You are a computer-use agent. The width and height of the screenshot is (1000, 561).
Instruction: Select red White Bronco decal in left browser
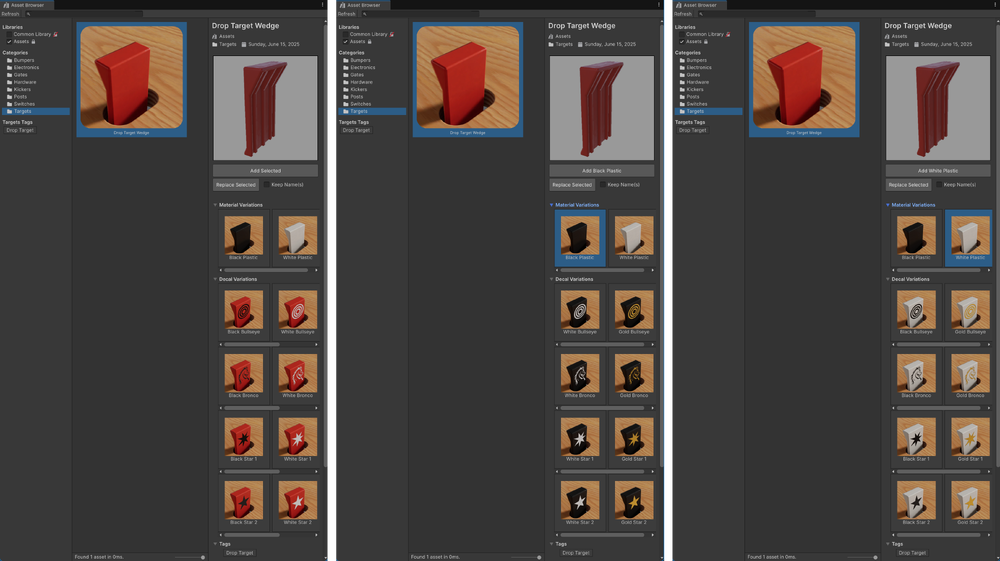pos(297,375)
